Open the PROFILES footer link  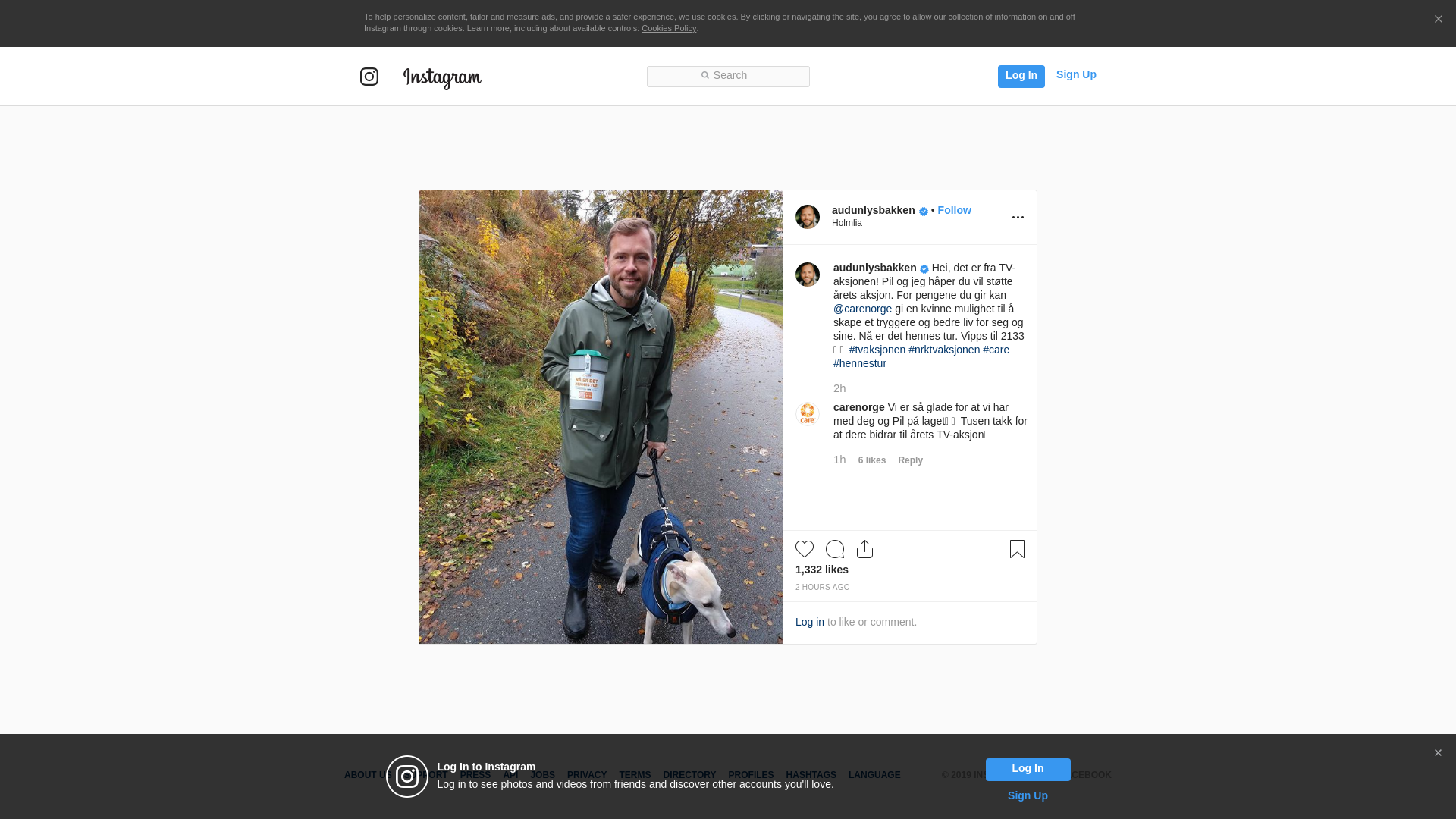751,775
